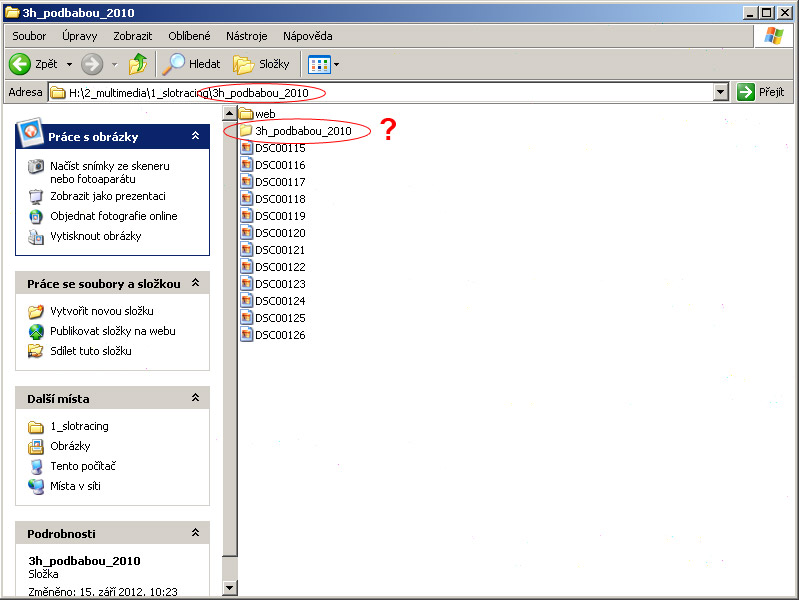Open the Nástroje menu

[246, 36]
